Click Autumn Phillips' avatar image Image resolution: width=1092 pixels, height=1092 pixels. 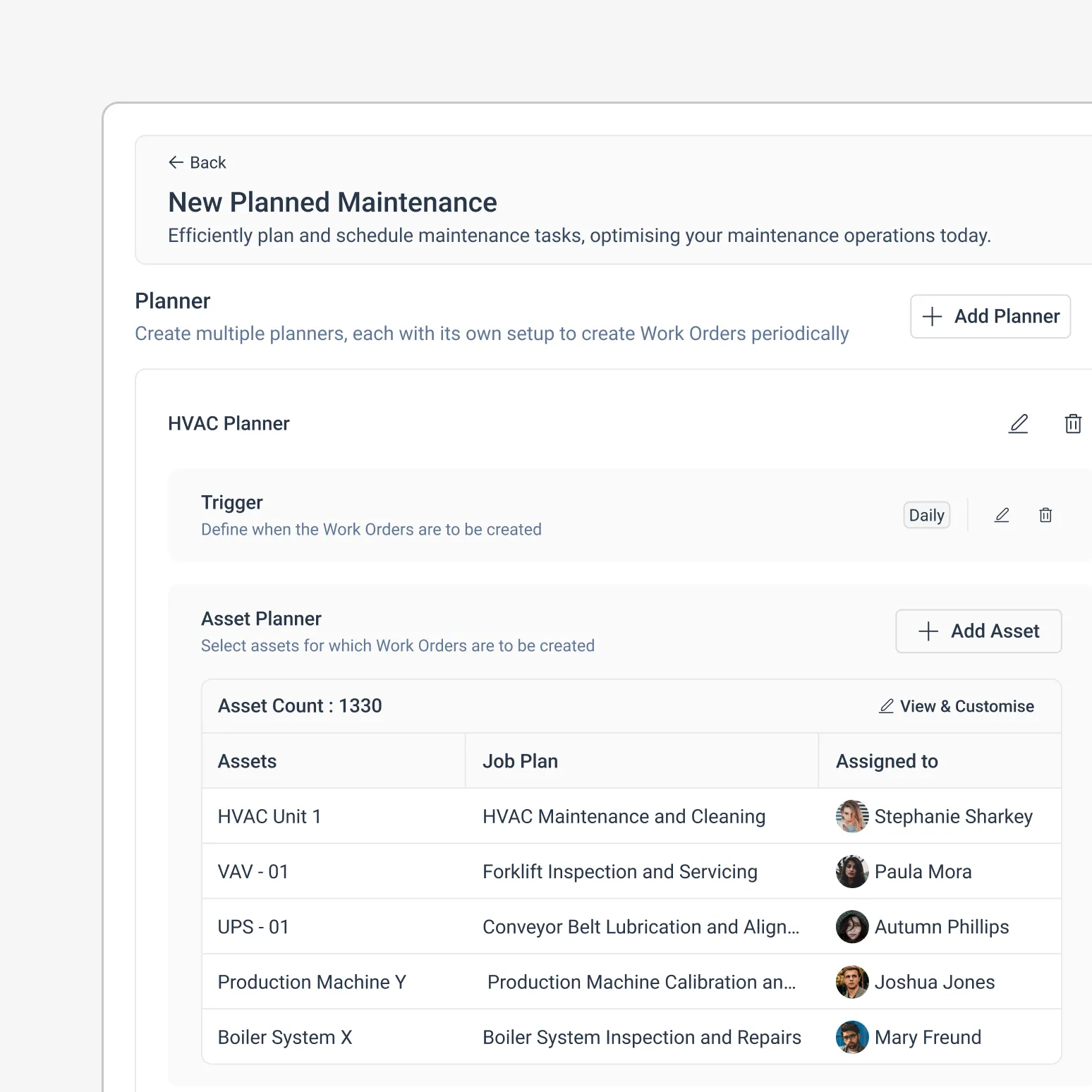coord(851,927)
